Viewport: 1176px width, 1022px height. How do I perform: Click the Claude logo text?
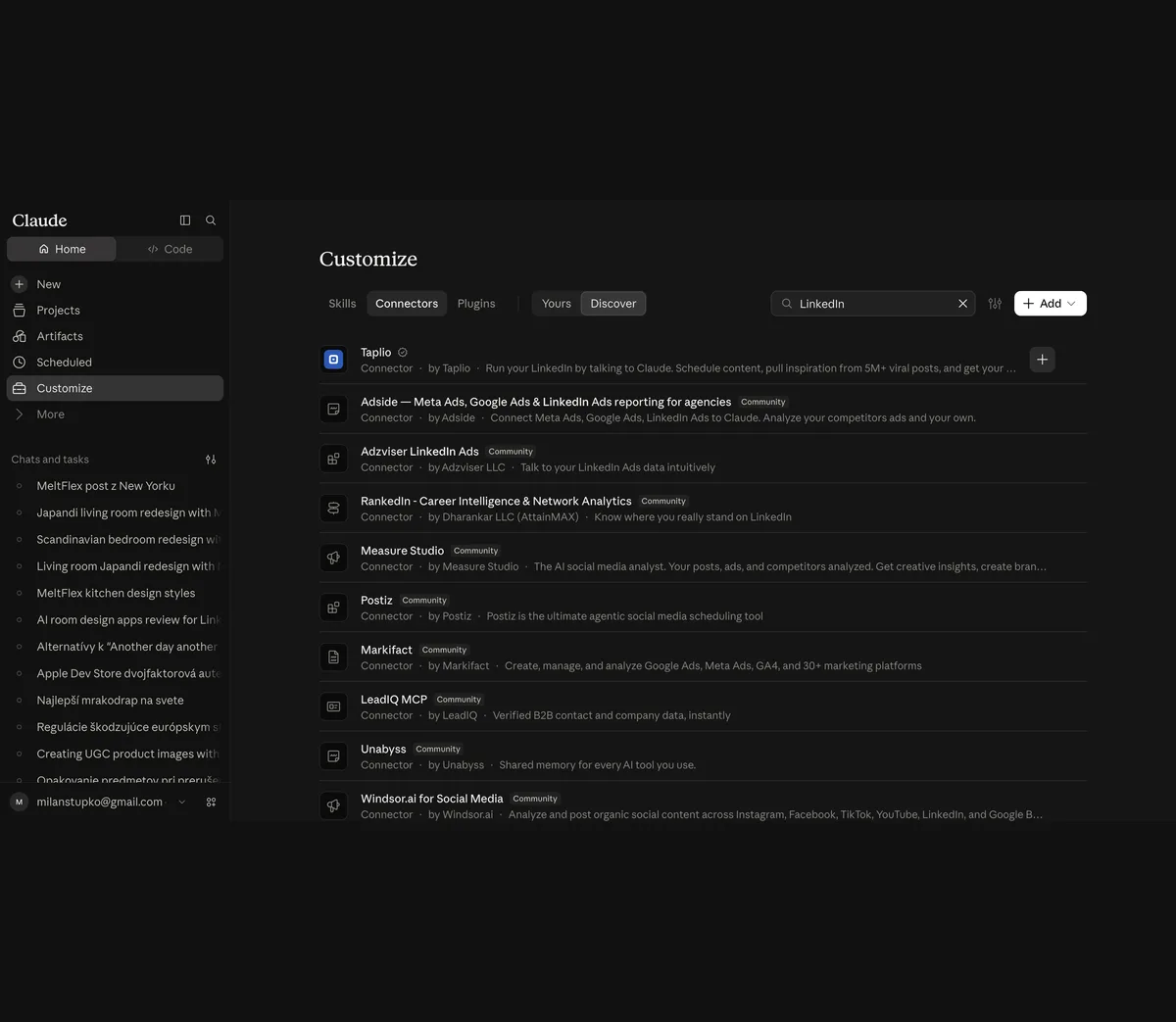(x=40, y=220)
